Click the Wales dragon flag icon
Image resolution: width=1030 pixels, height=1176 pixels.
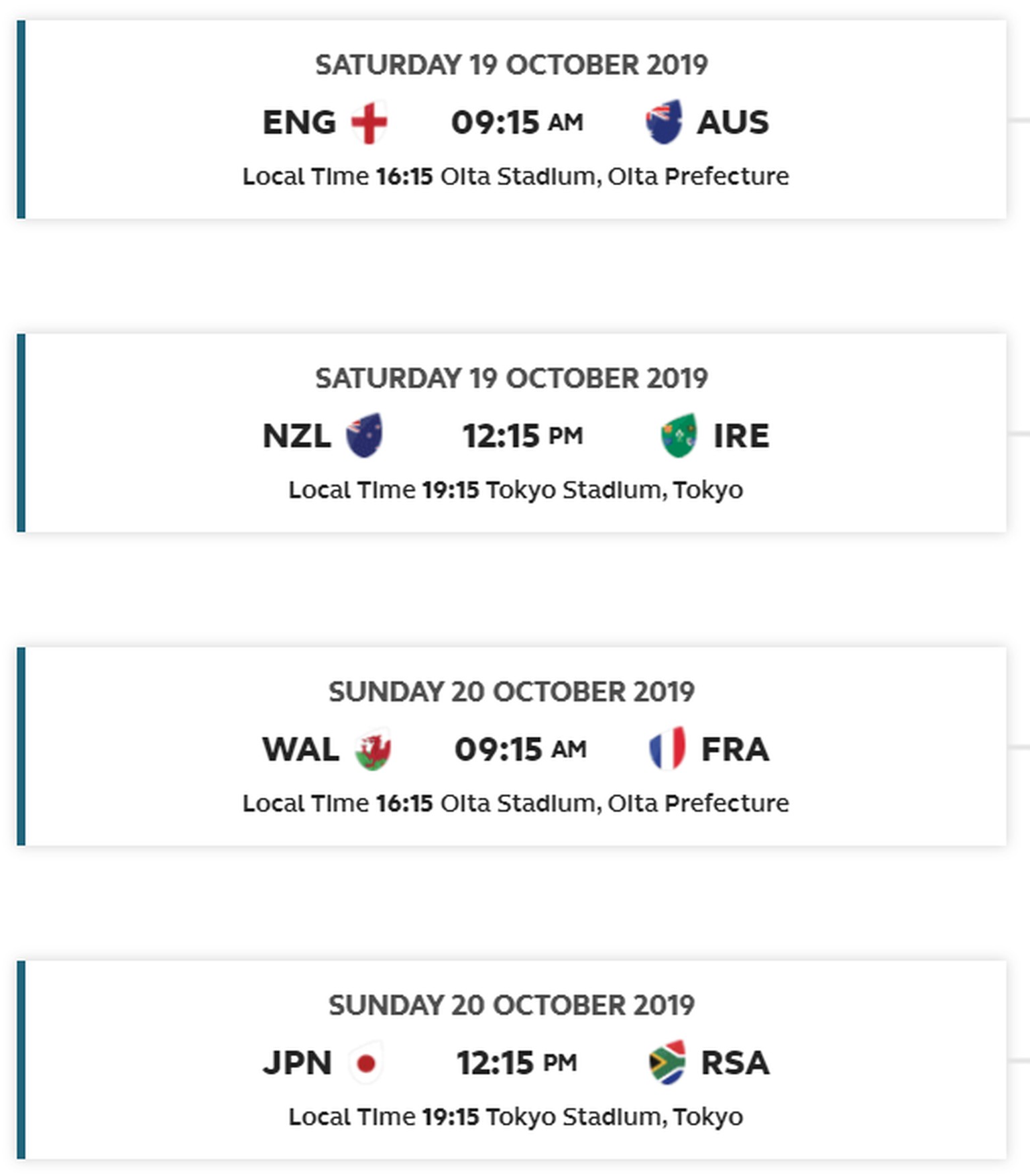click(373, 749)
